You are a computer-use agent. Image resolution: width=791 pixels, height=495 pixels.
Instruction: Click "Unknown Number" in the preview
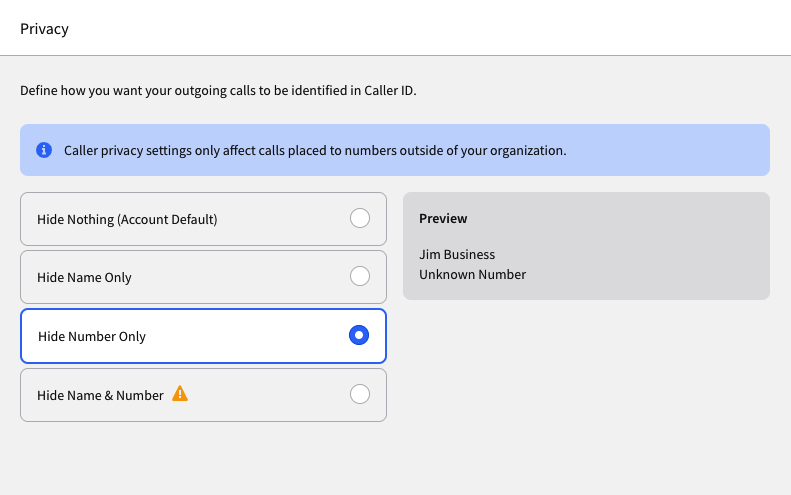point(472,274)
